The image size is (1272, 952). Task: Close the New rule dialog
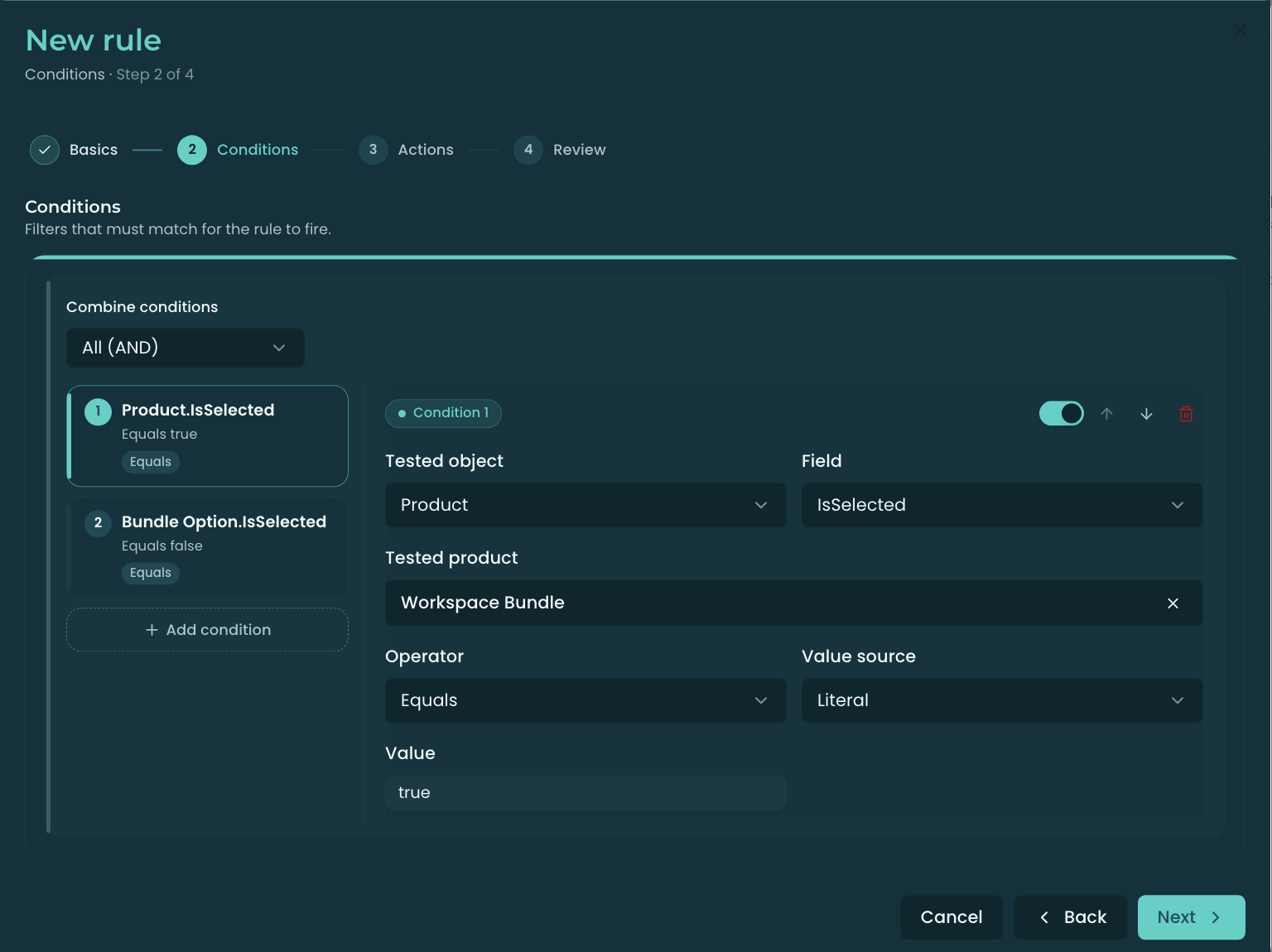pos(1240,31)
